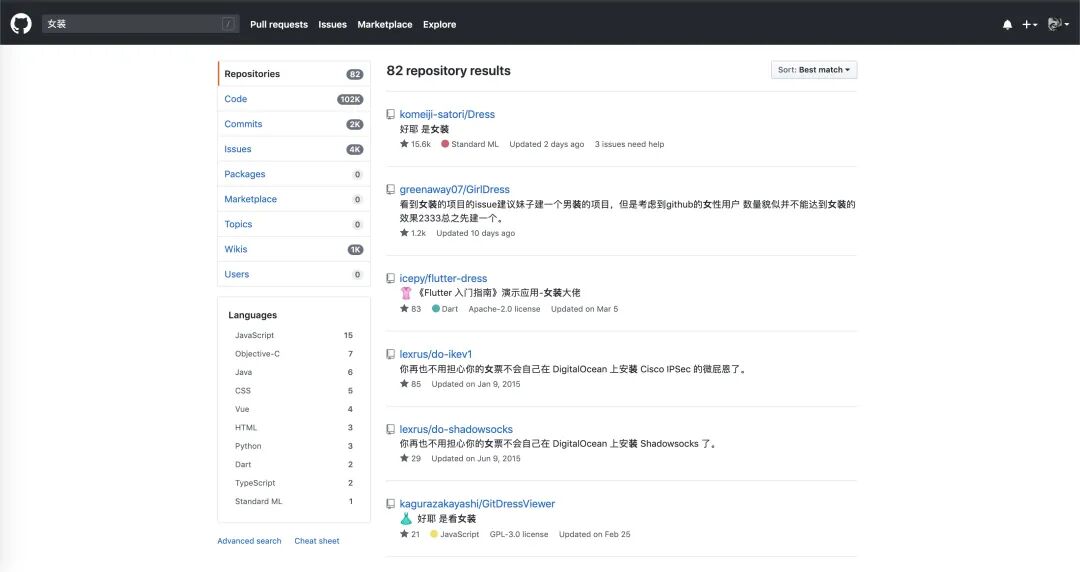This screenshot has width=1080, height=572.
Task: Click the yellow JavaScript language dot
Action: [434, 534]
